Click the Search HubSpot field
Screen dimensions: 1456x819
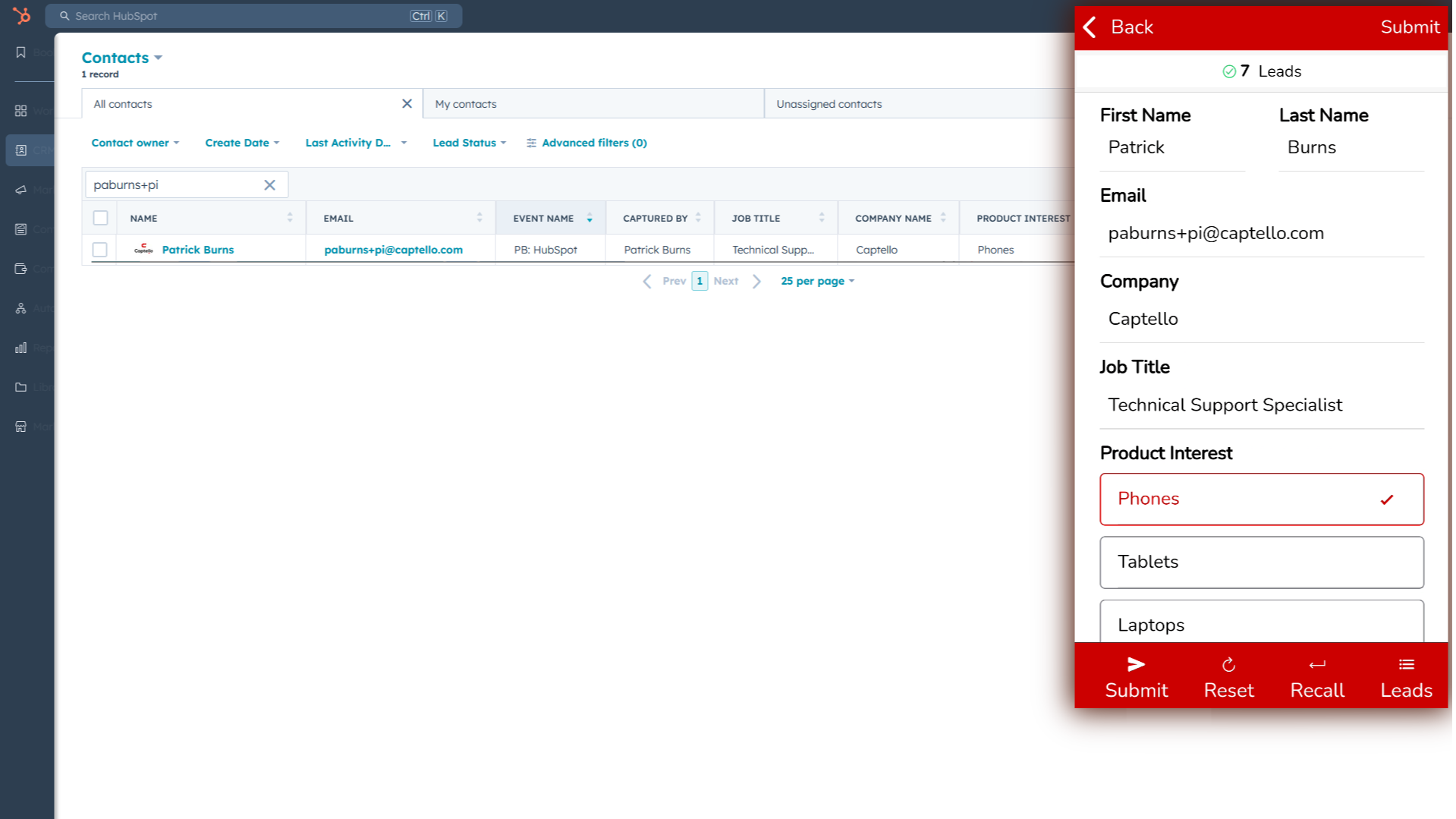click(x=243, y=16)
